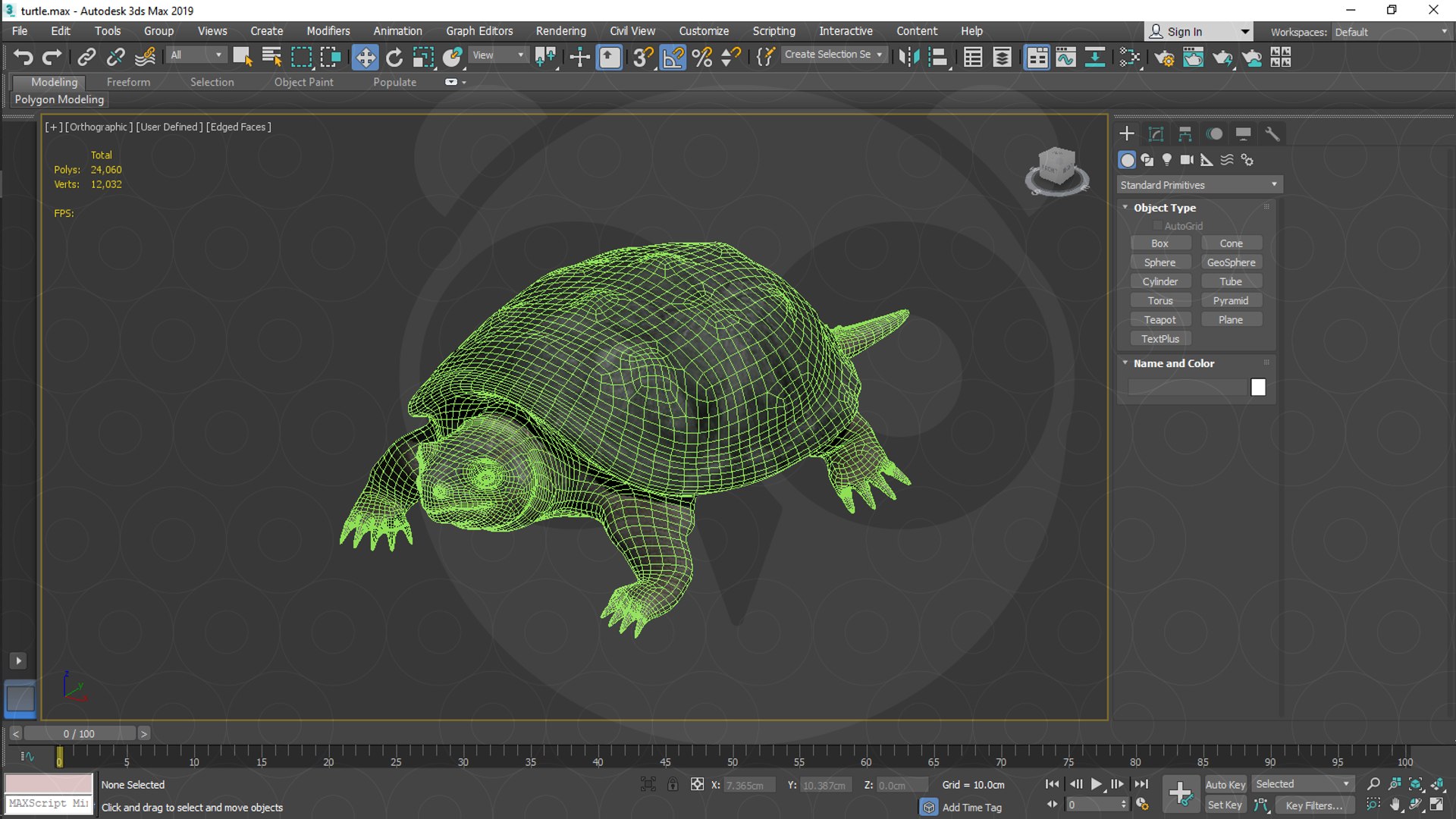Click Maximize Viewport Toggle icon
Image resolution: width=1456 pixels, height=819 pixels.
1437,805
